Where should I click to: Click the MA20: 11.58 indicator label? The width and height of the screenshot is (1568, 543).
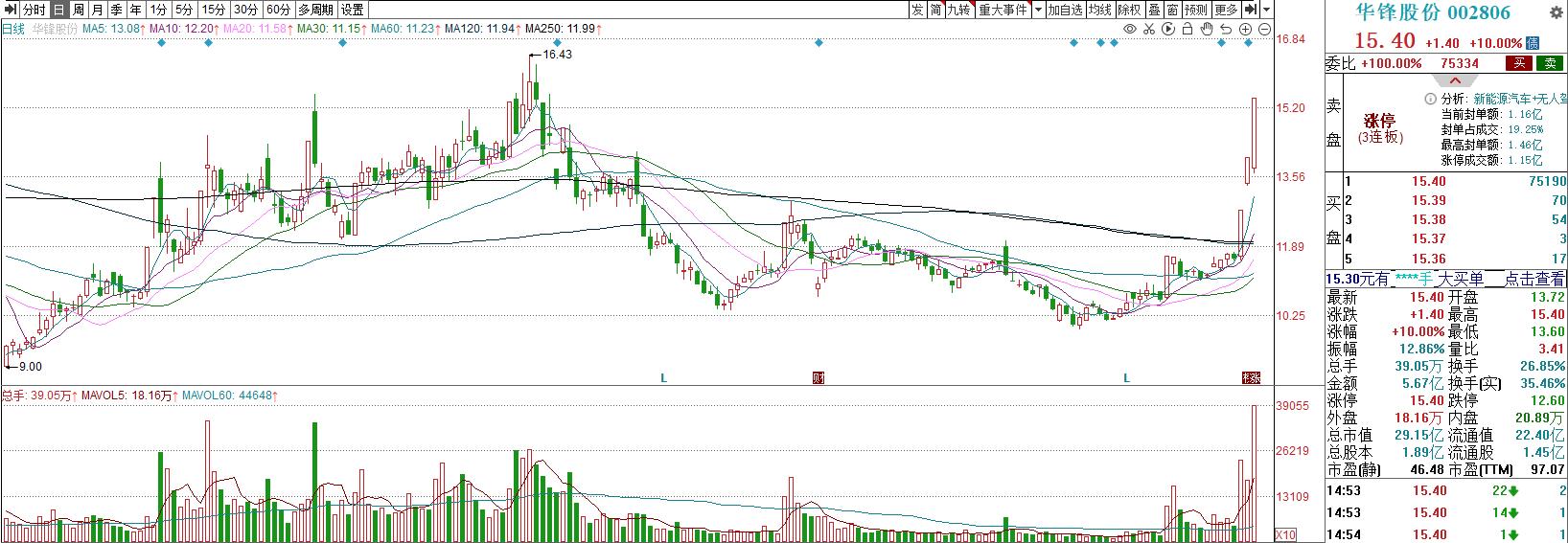pyautogui.click(x=256, y=29)
